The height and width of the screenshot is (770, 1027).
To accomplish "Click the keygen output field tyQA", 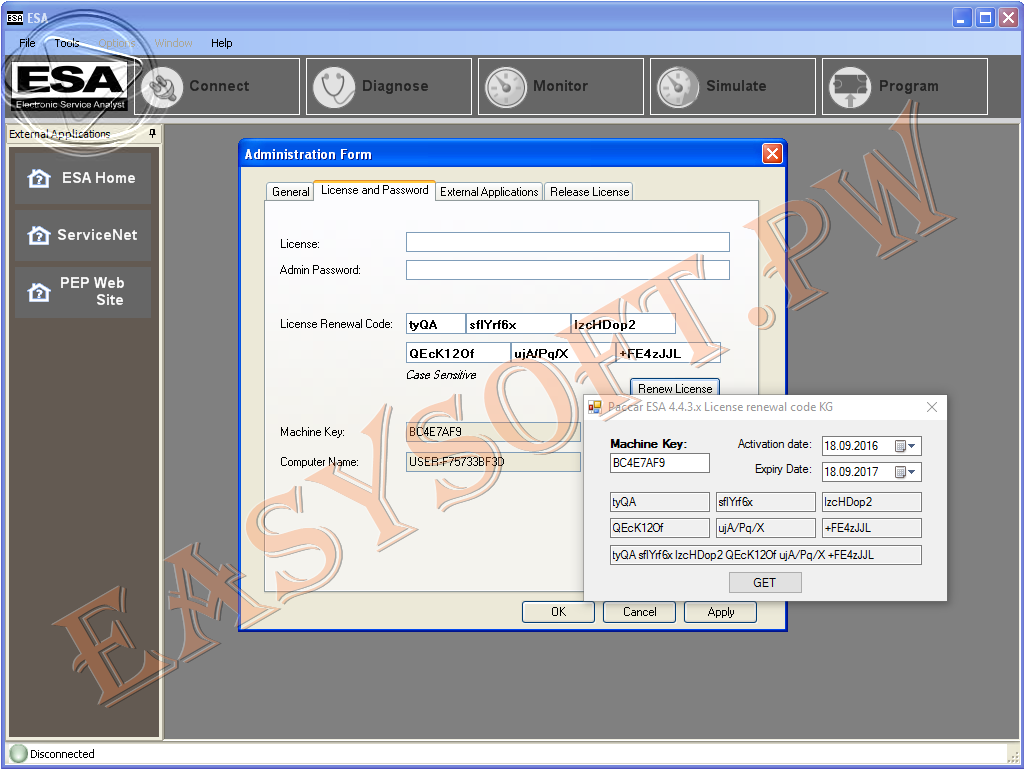I will 660,502.
